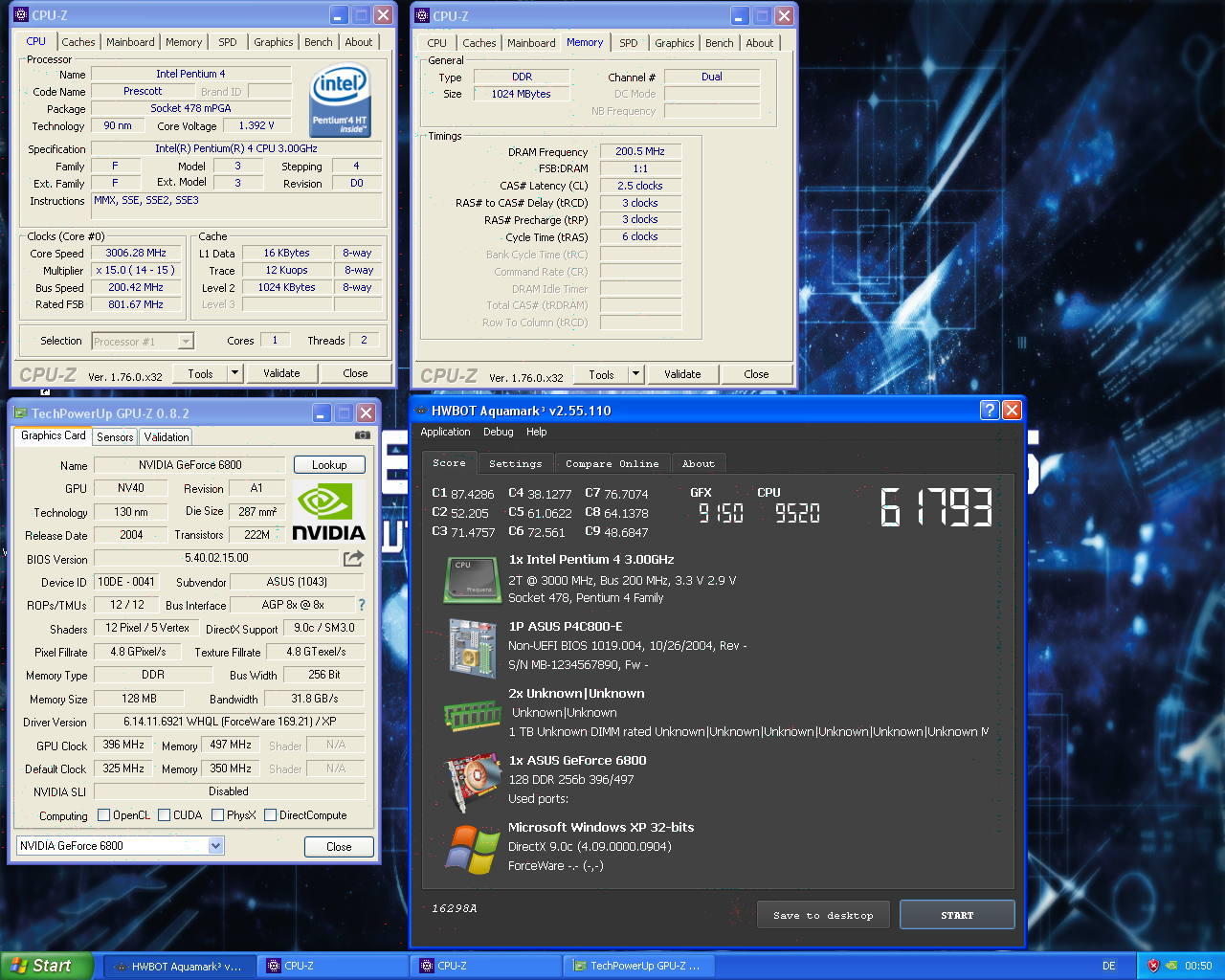This screenshot has width=1225, height=980.
Task: Click the antivirus shield tray icon
Action: (1152, 966)
